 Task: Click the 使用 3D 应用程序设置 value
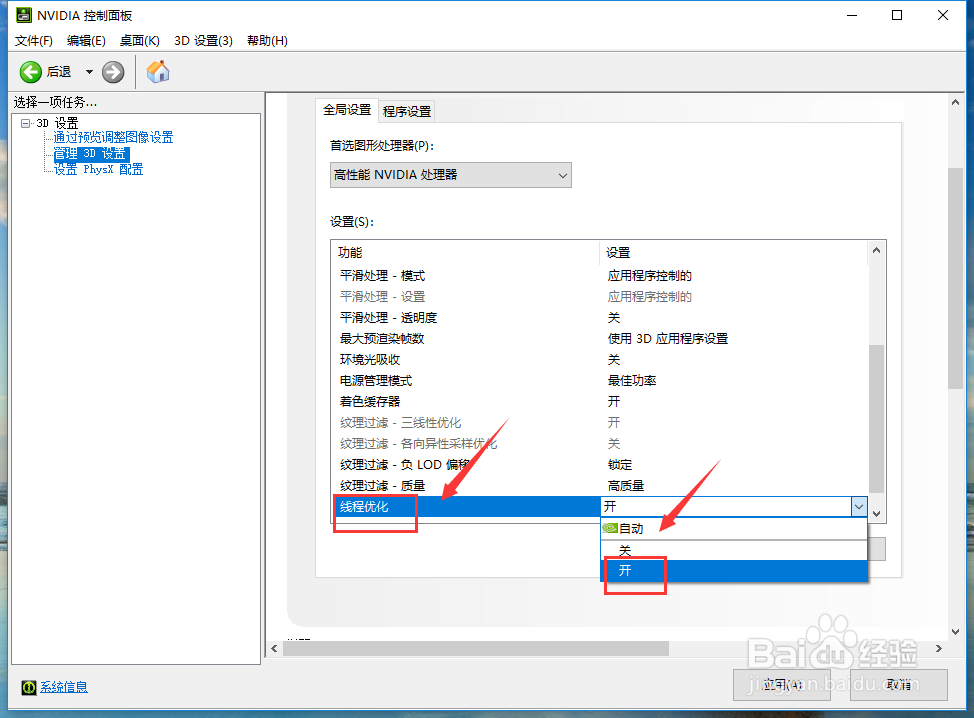pyautogui.click(x=668, y=339)
